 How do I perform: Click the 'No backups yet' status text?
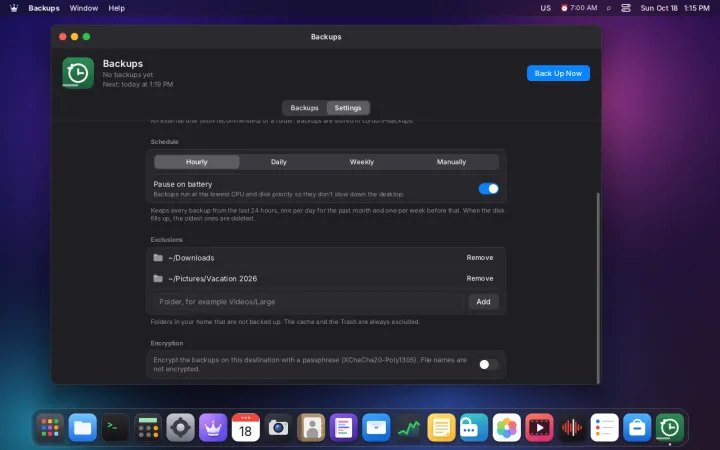128,74
